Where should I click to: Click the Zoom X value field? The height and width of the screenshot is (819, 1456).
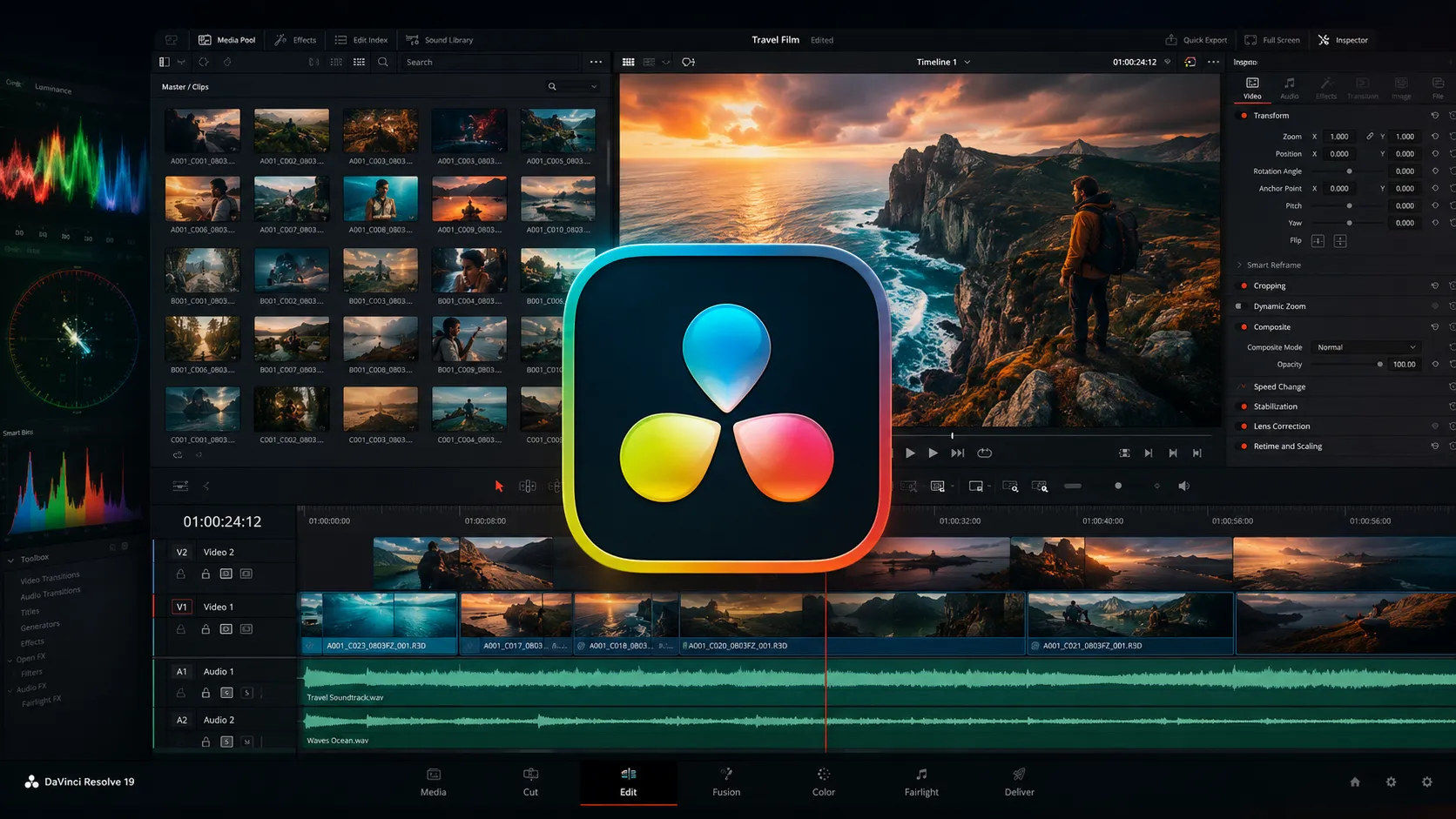(x=1339, y=137)
